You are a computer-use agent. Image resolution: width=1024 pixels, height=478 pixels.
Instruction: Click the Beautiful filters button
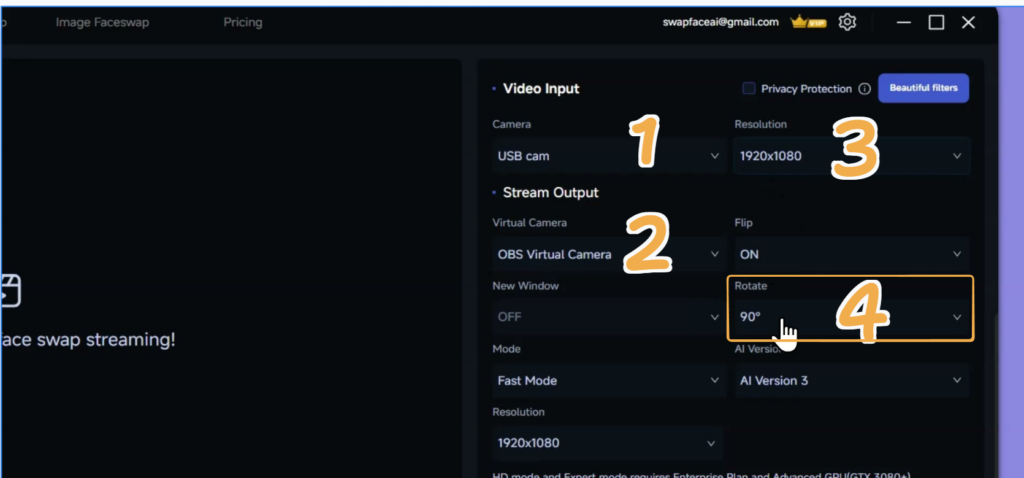tap(923, 88)
